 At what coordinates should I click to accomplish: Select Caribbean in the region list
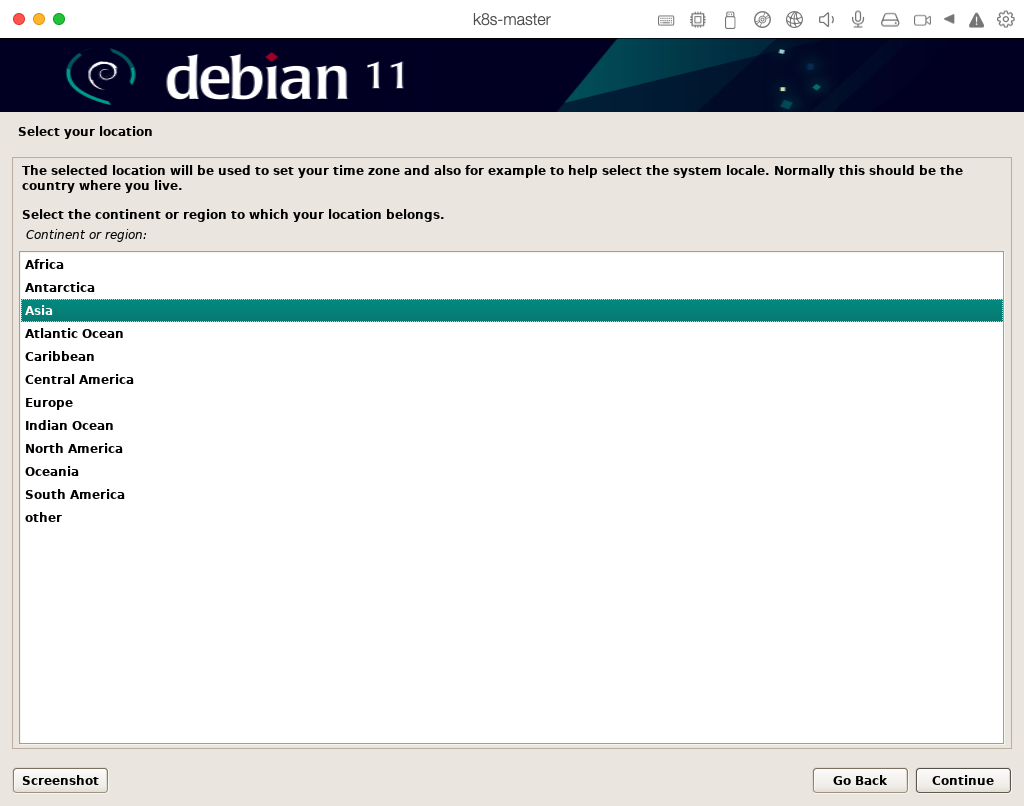(x=511, y=357)
